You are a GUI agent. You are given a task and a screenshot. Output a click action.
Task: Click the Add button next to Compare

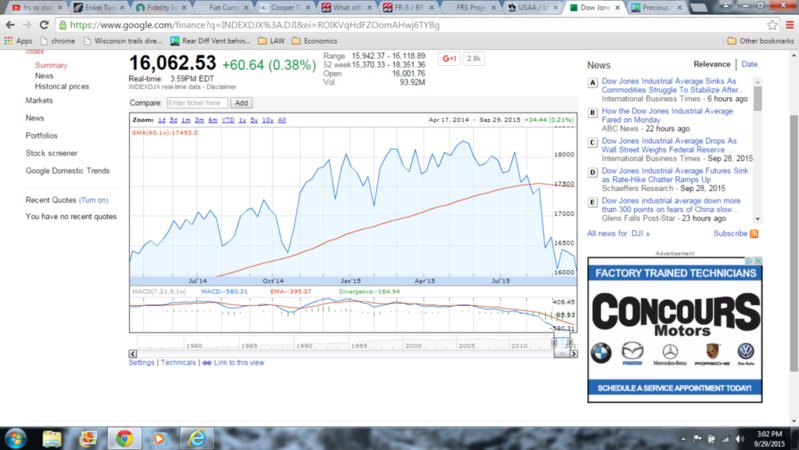point(241,103)
